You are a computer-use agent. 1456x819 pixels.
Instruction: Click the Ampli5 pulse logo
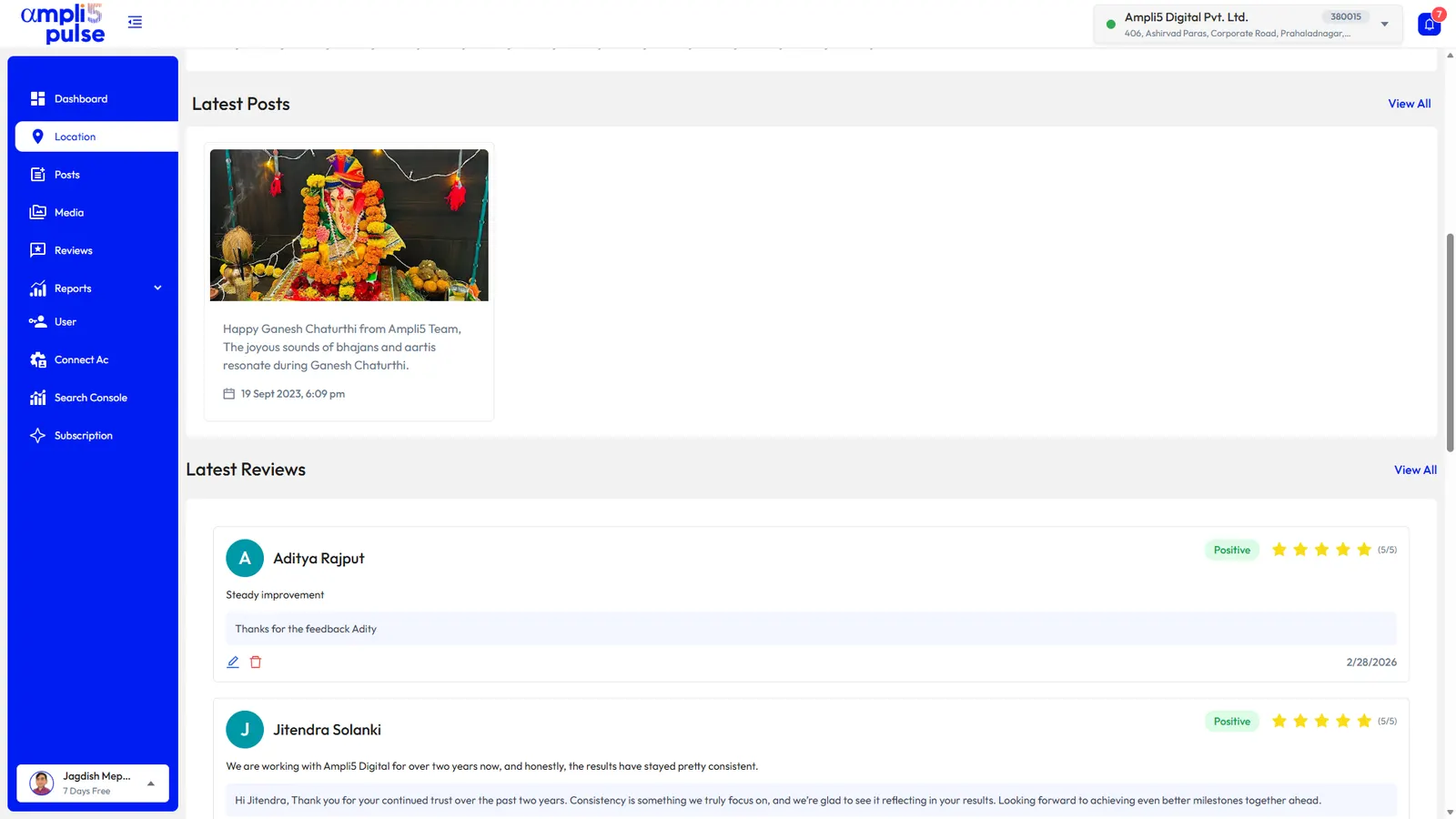pyautogui.click(x=63, y=24)
